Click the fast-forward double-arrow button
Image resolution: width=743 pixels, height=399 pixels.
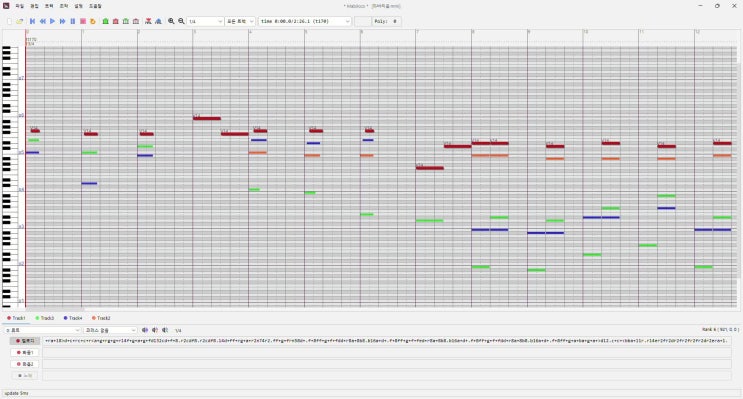63,21
